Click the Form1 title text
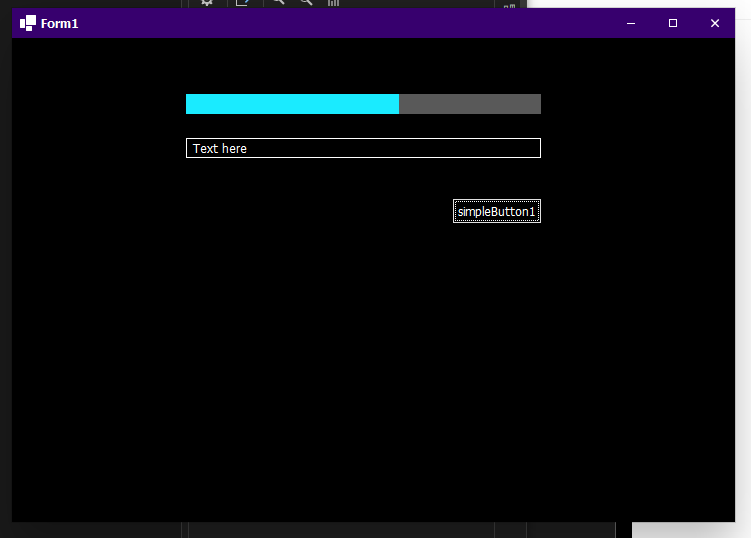 tap(59, 23)
